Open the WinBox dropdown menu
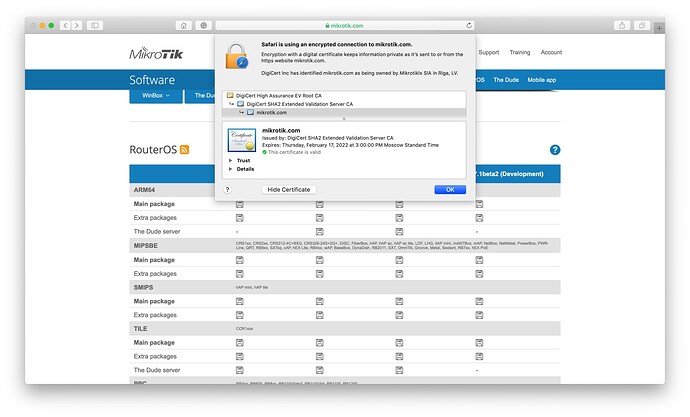This screenshot has width=690, height=417. pyautogui.click(x=156, y=95)
